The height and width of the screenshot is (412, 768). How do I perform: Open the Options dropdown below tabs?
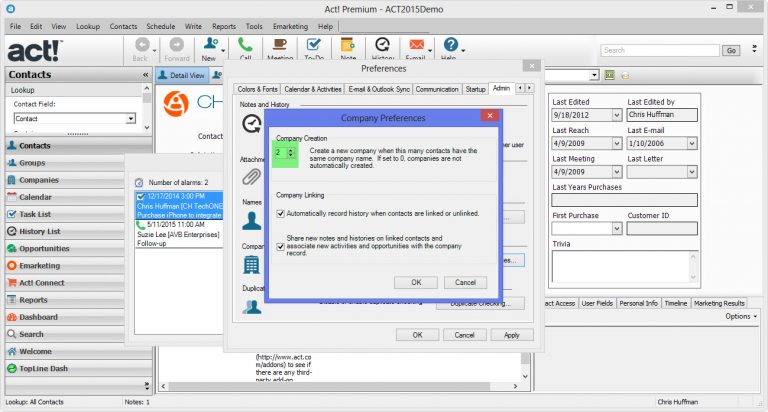click(x=741, y=316)
